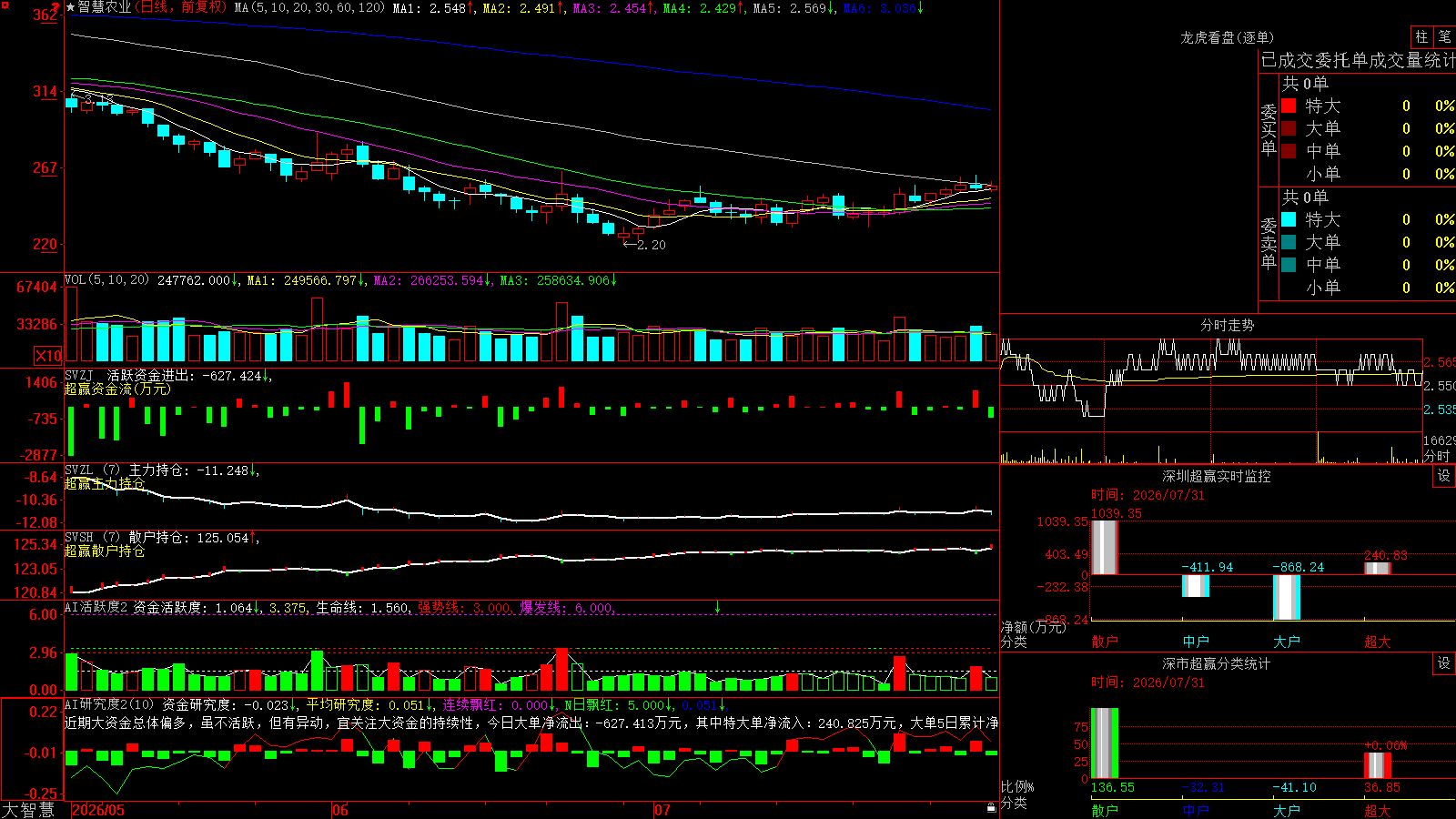The height and width of the screenshot is (819, 1456).
Task: Click the MA2: 2.491 value
Action: (x=519, y=7)
